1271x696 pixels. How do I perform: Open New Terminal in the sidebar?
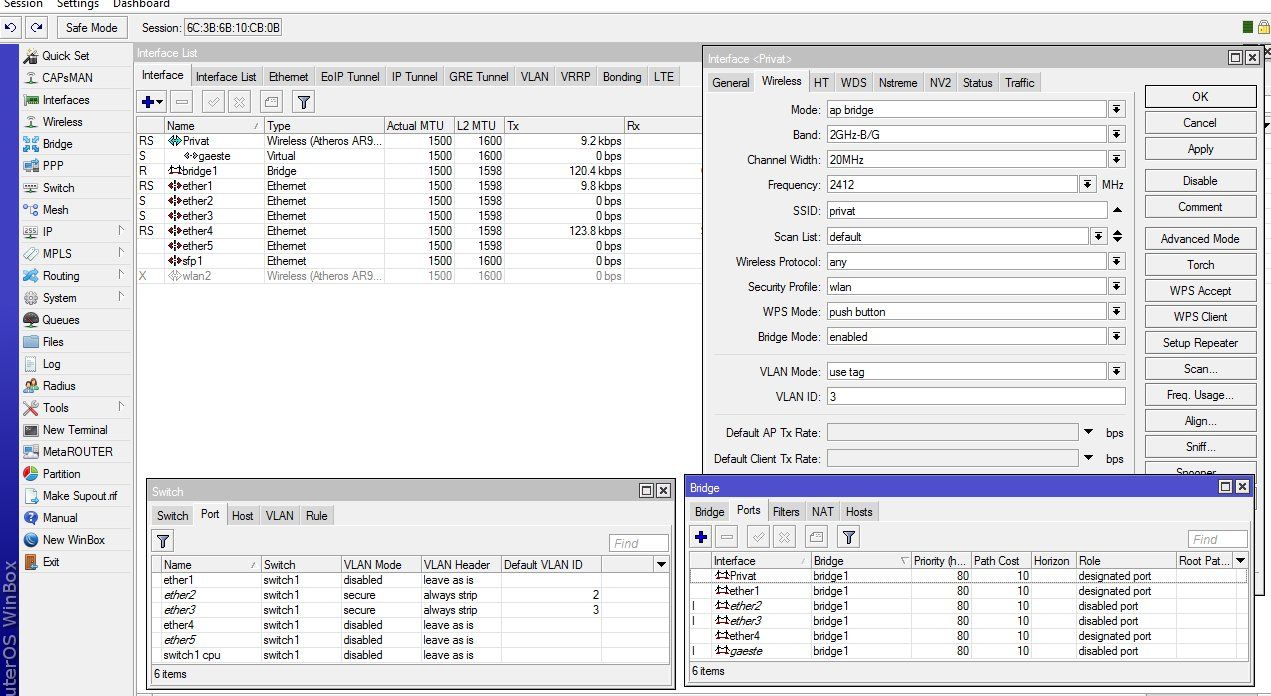point(74,430)
